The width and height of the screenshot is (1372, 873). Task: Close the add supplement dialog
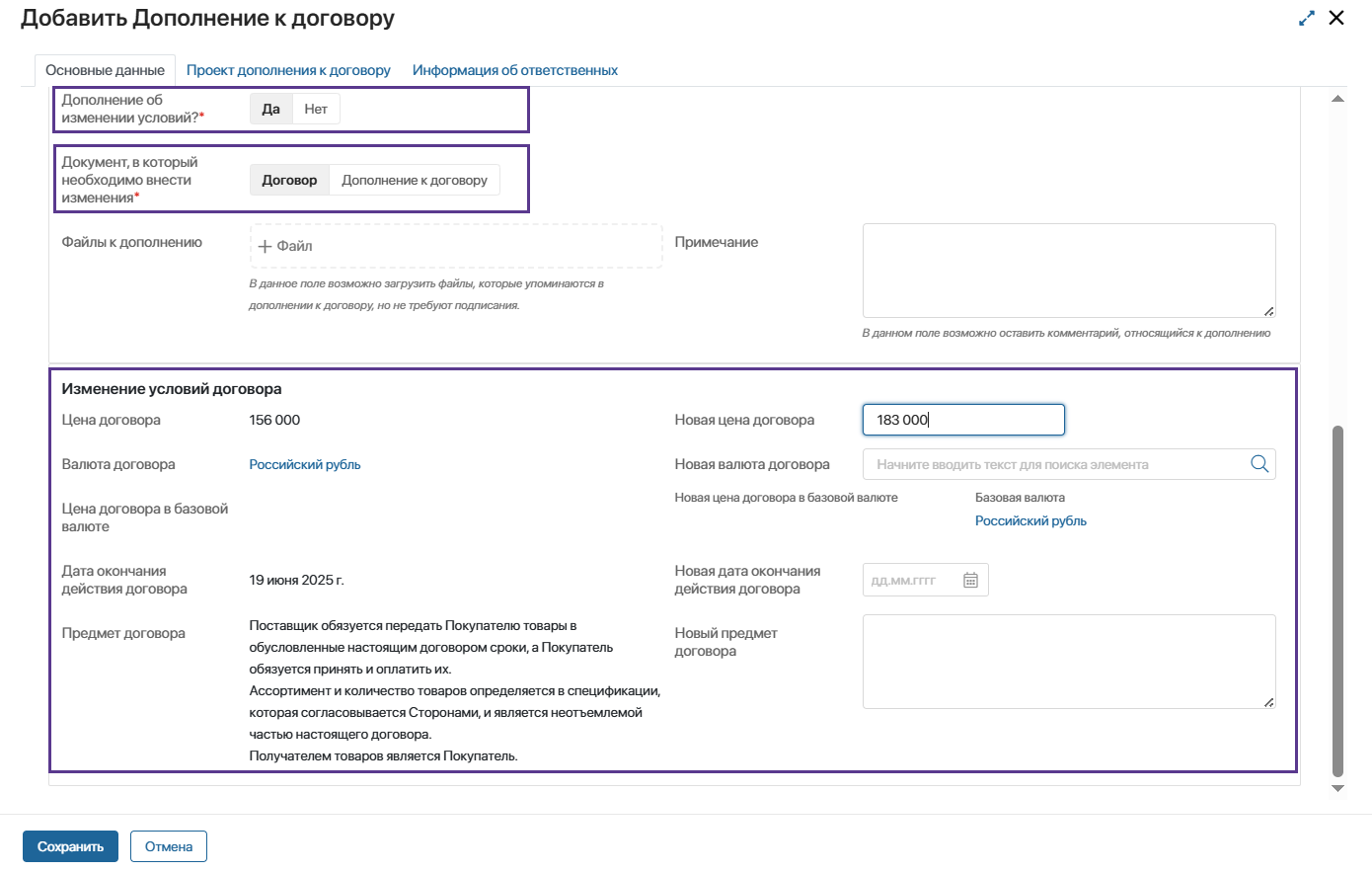pos(1336,18)
